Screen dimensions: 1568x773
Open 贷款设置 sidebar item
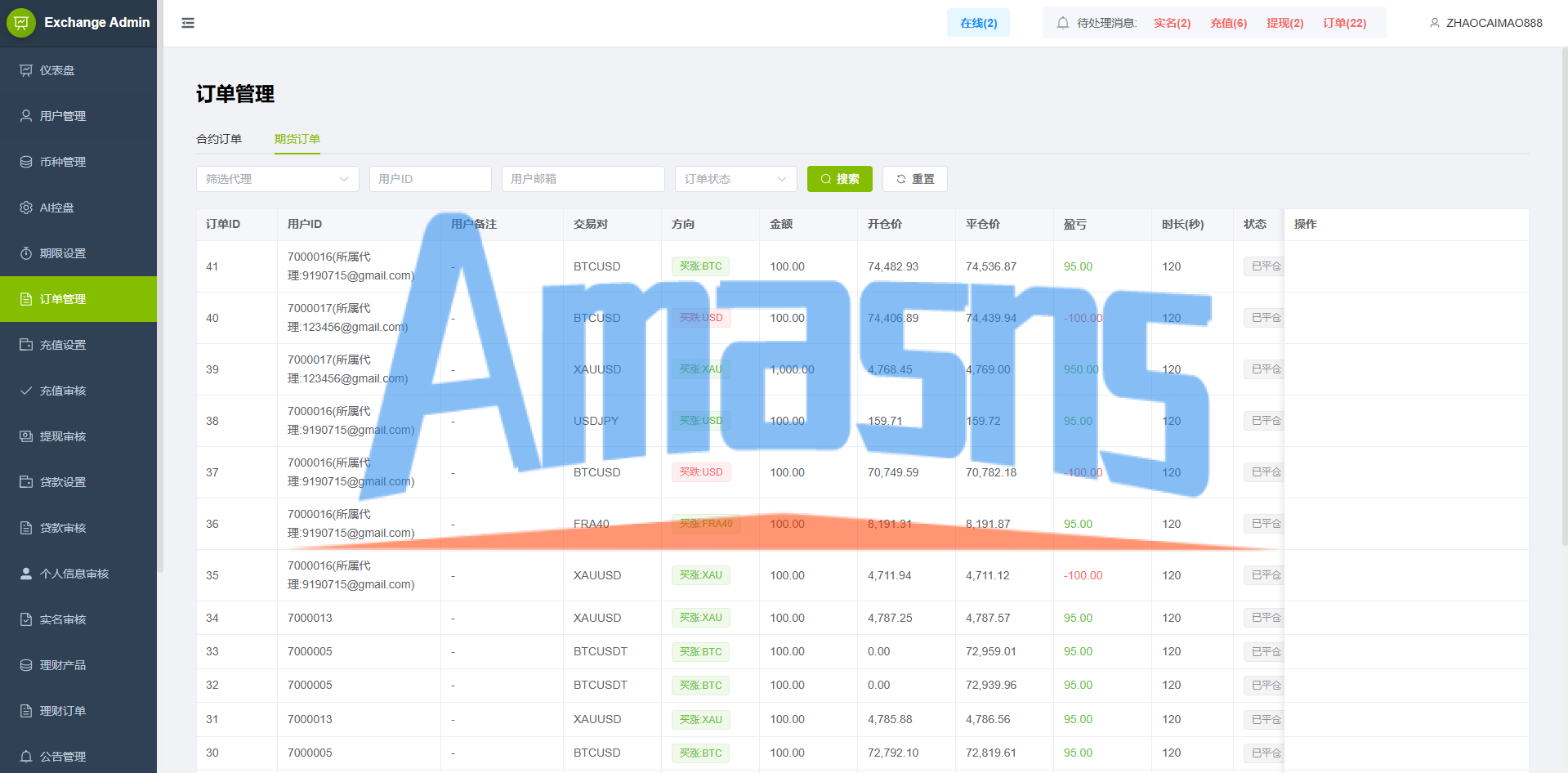click(x=78, y=482)
